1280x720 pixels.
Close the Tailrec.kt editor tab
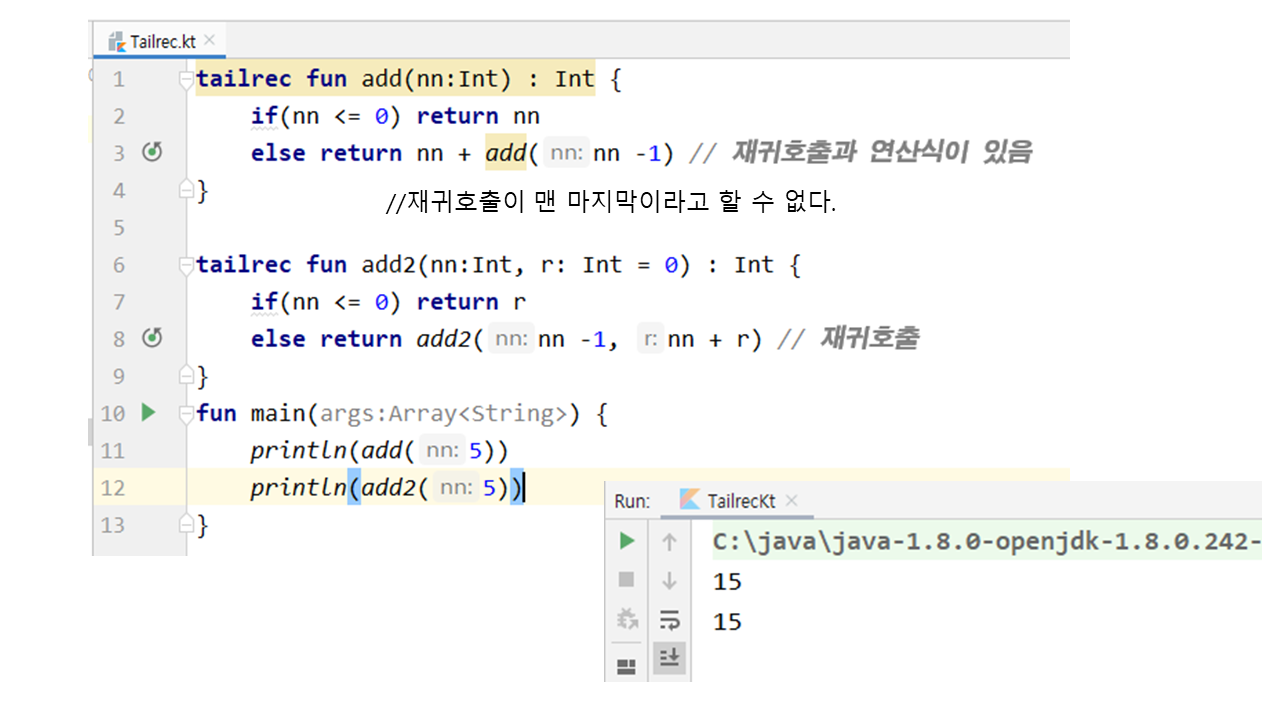[x=210, y=40]
